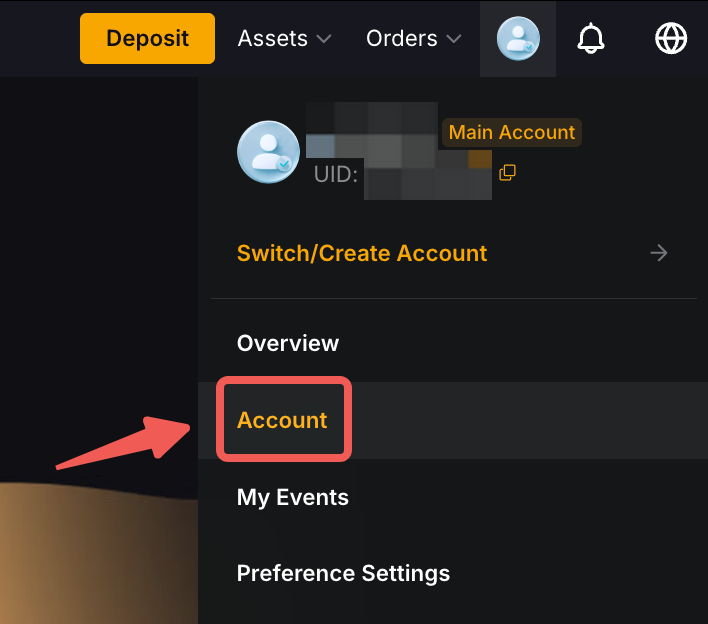Copy the UID using the copy icon
Viewport: 708px width, 624px height.
(507, 173)
